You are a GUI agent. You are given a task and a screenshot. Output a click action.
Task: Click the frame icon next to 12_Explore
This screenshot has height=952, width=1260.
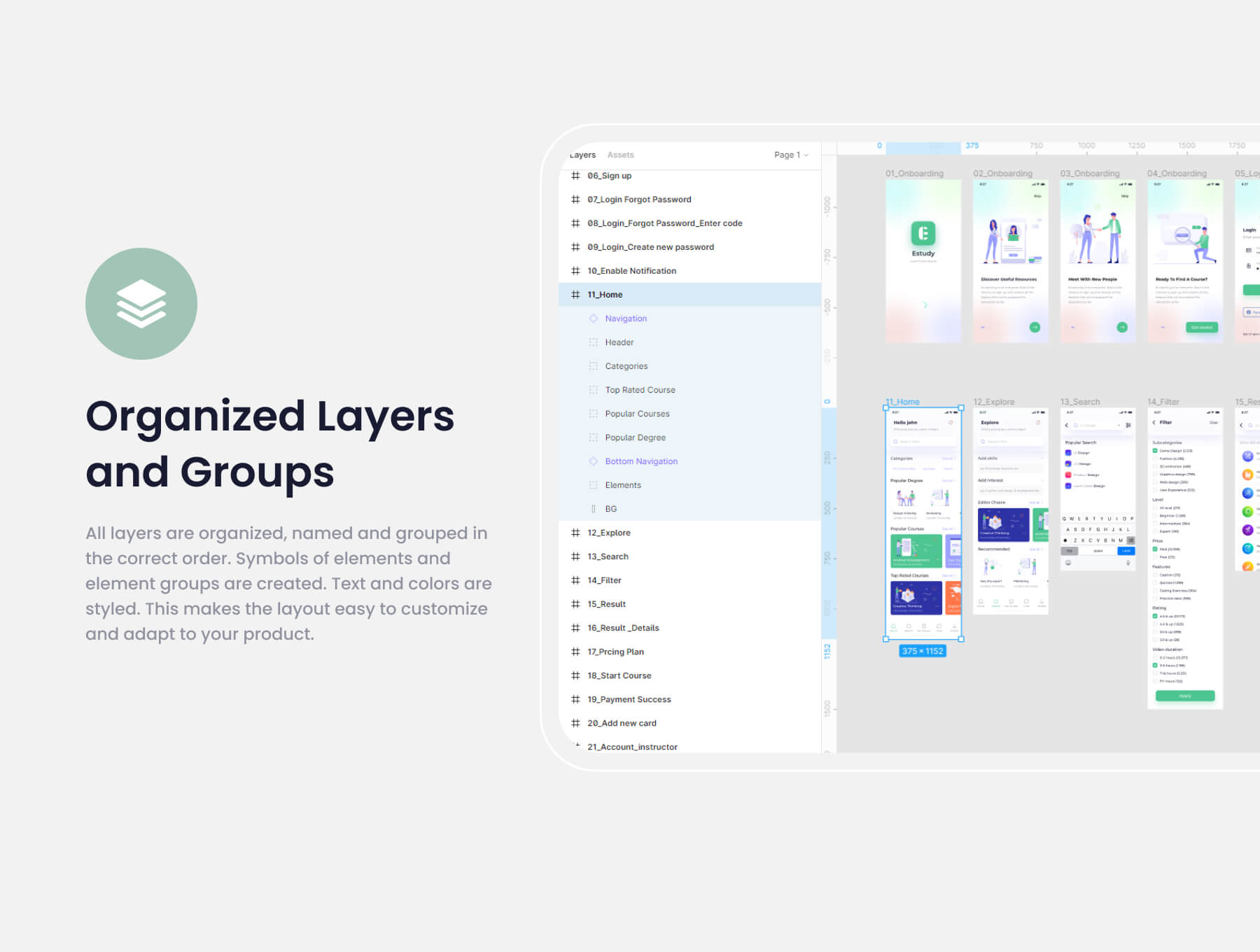[575, 533]
